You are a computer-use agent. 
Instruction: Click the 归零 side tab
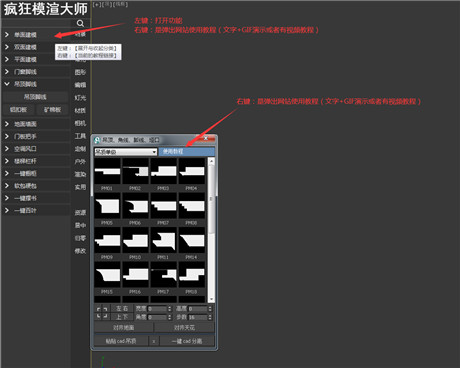(80, 238)
